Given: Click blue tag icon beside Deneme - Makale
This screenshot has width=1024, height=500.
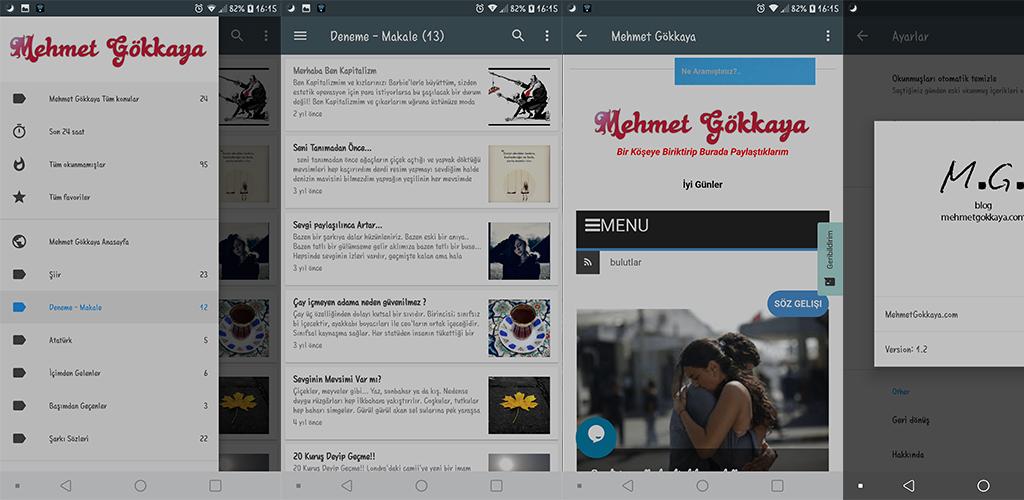Looking at the screenshot, I should (x=20, y=307).
